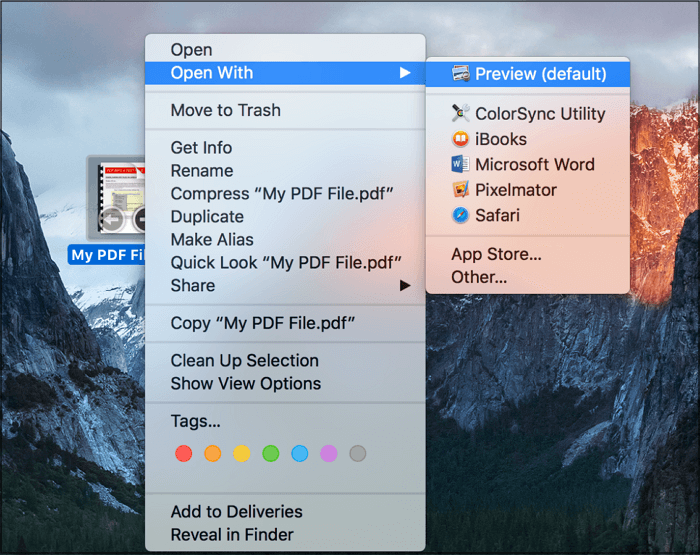This screenshot has height=555, width=700.
Task: Choose Clean Up Selection
Action: point(285,360)
